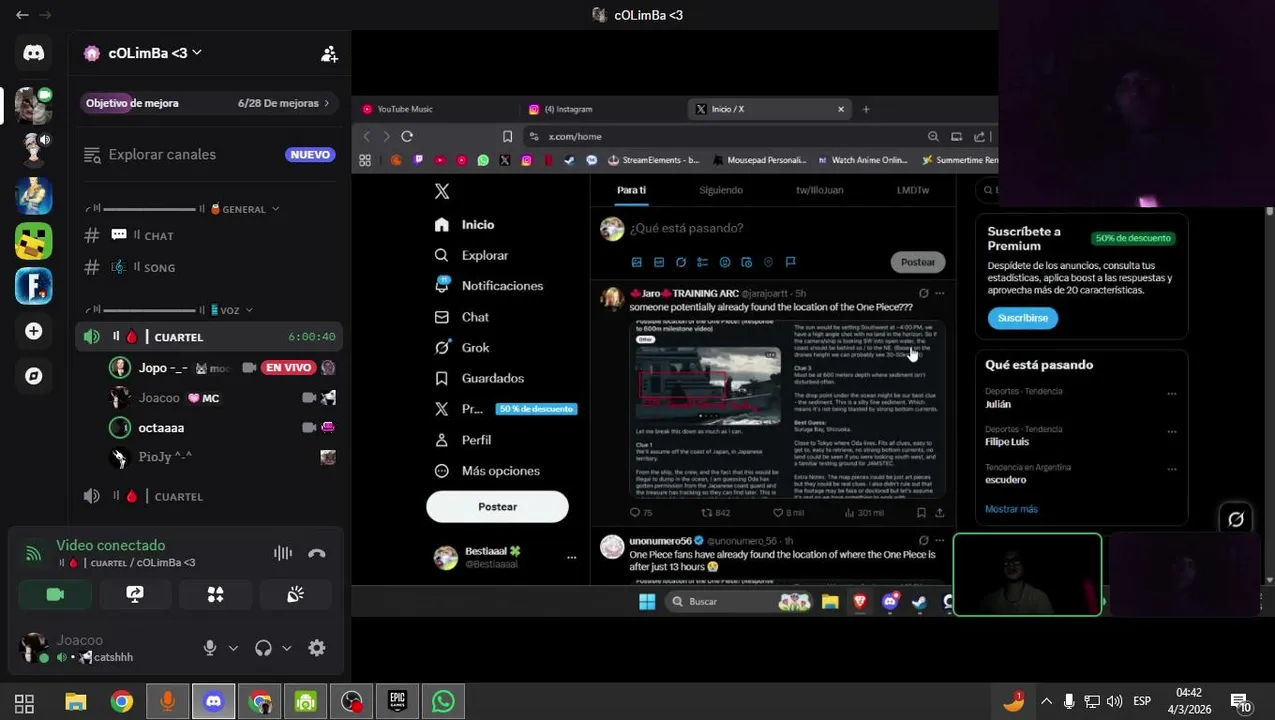Collapse the VOZ channel category
The height and width of the screenshot is (720, 1275).
click(x=170, y=310)
